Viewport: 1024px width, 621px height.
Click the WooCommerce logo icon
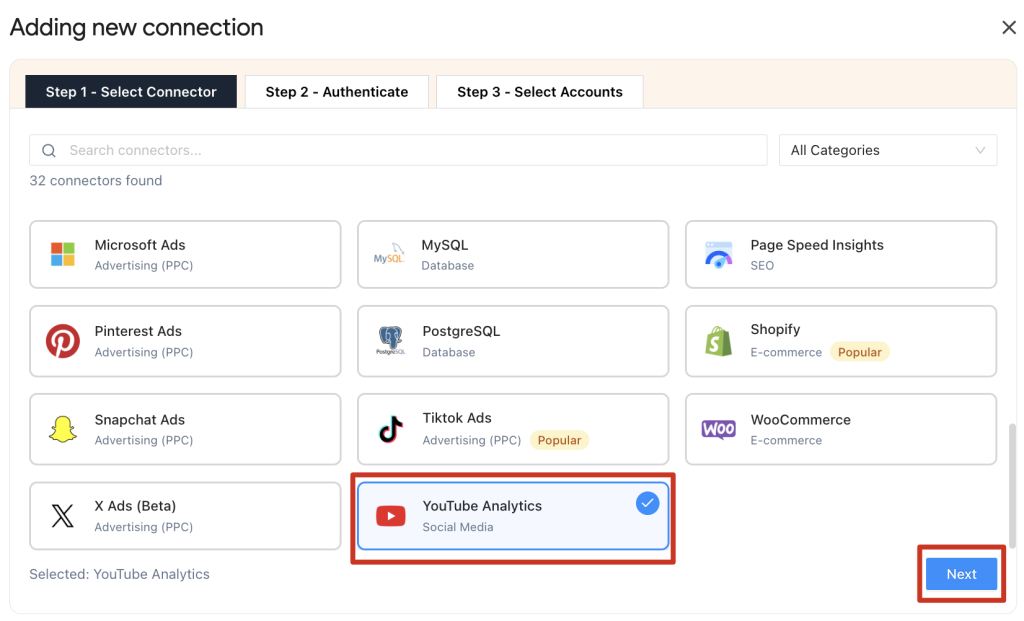pyautogui.click(x=718, y=429)
